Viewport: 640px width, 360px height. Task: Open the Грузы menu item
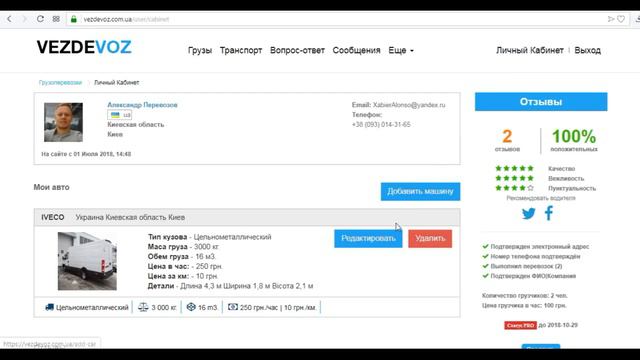(200, 50)
